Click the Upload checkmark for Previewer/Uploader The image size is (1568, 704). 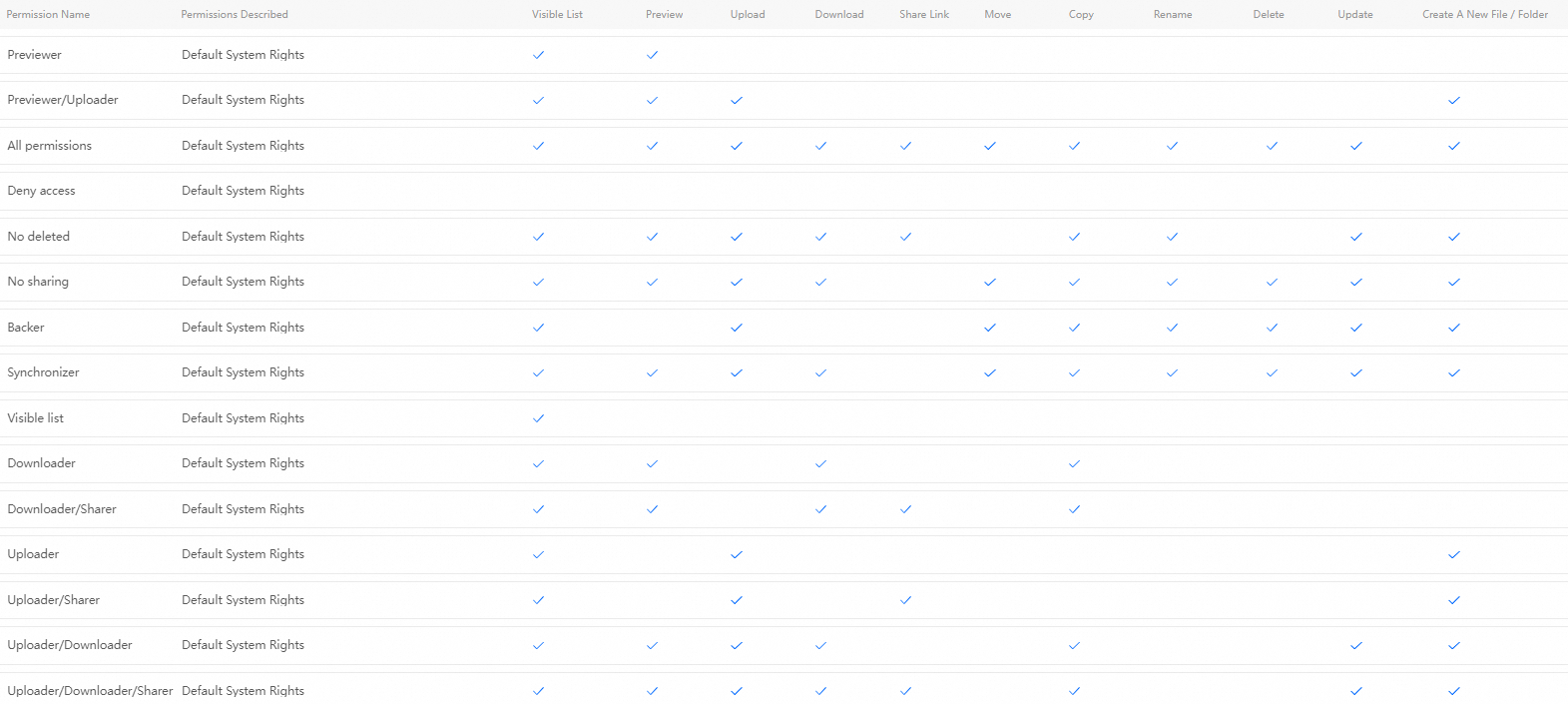737,101
